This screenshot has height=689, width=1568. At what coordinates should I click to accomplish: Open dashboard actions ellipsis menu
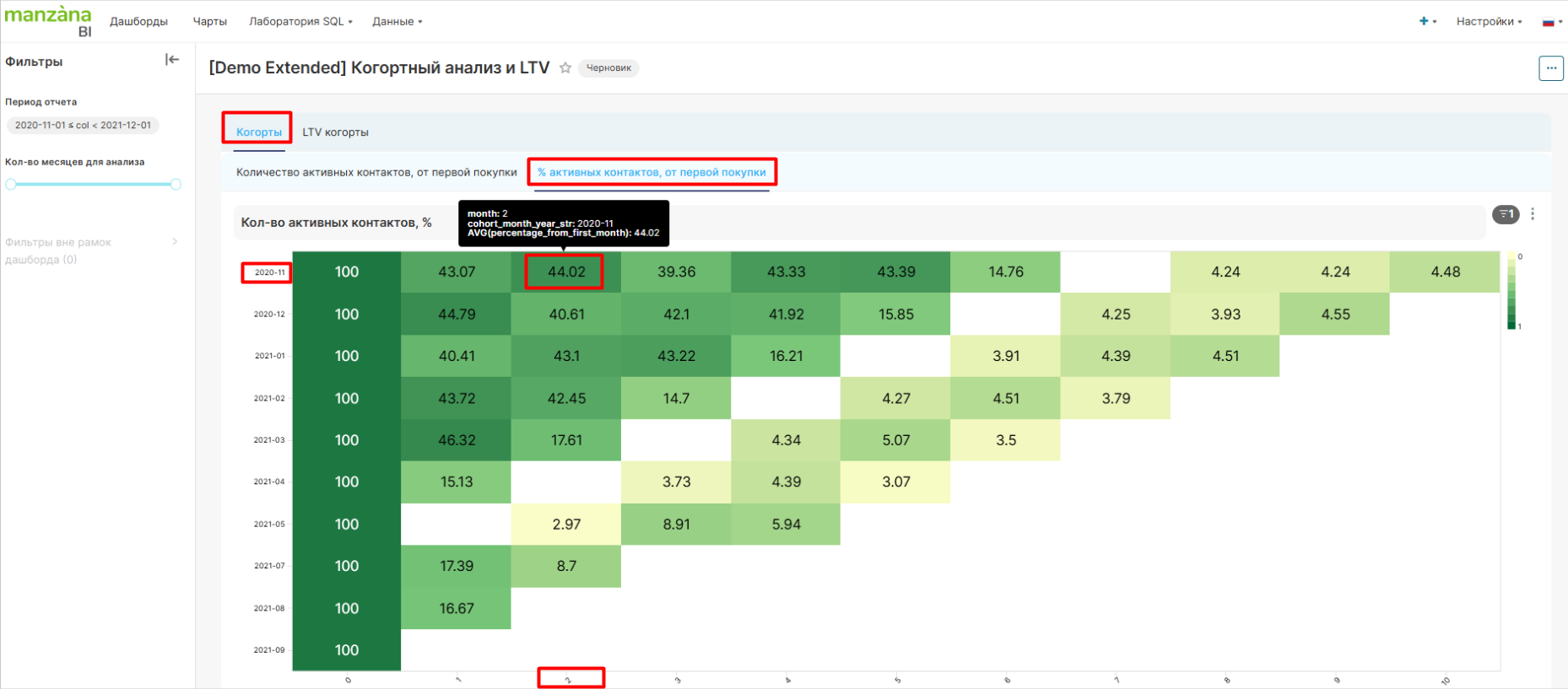click(x=1550, y=68)
